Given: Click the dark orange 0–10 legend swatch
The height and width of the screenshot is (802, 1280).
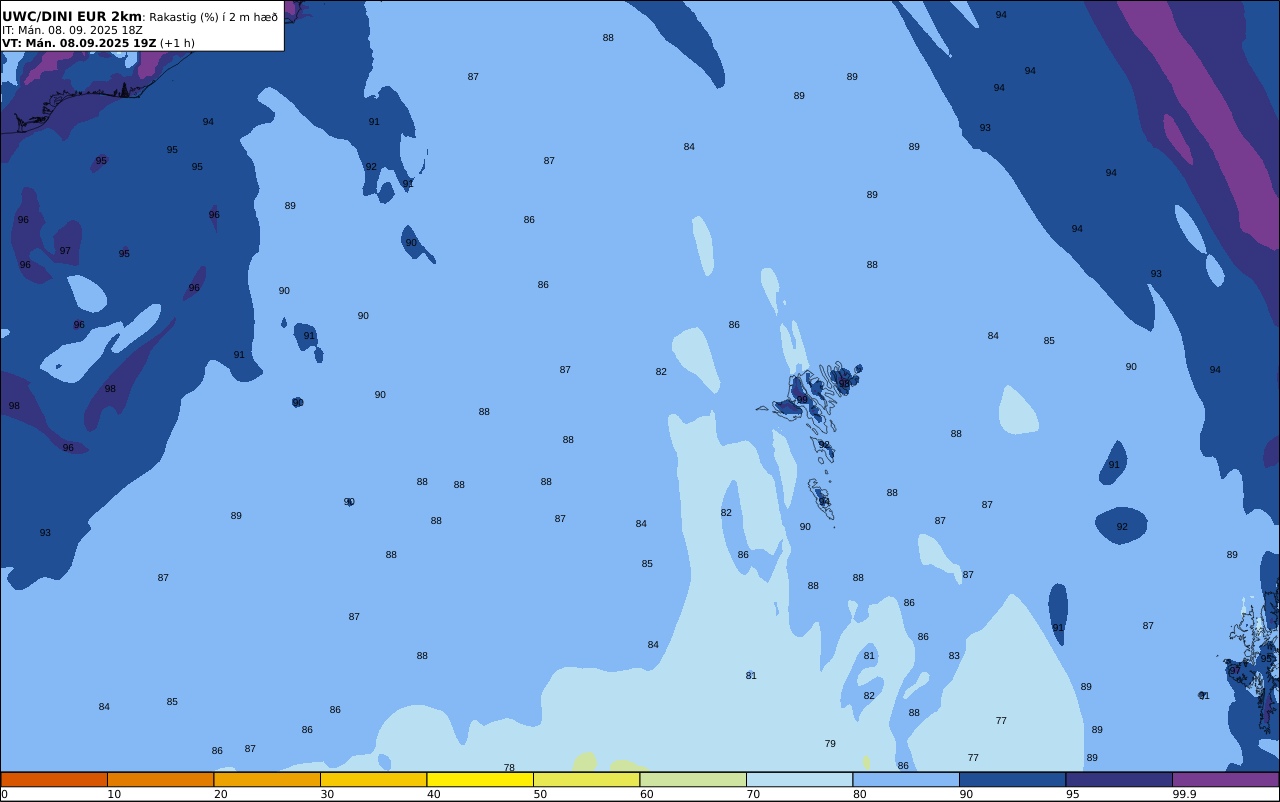Looking at the screenshot, I should click(x=54, y=780).
